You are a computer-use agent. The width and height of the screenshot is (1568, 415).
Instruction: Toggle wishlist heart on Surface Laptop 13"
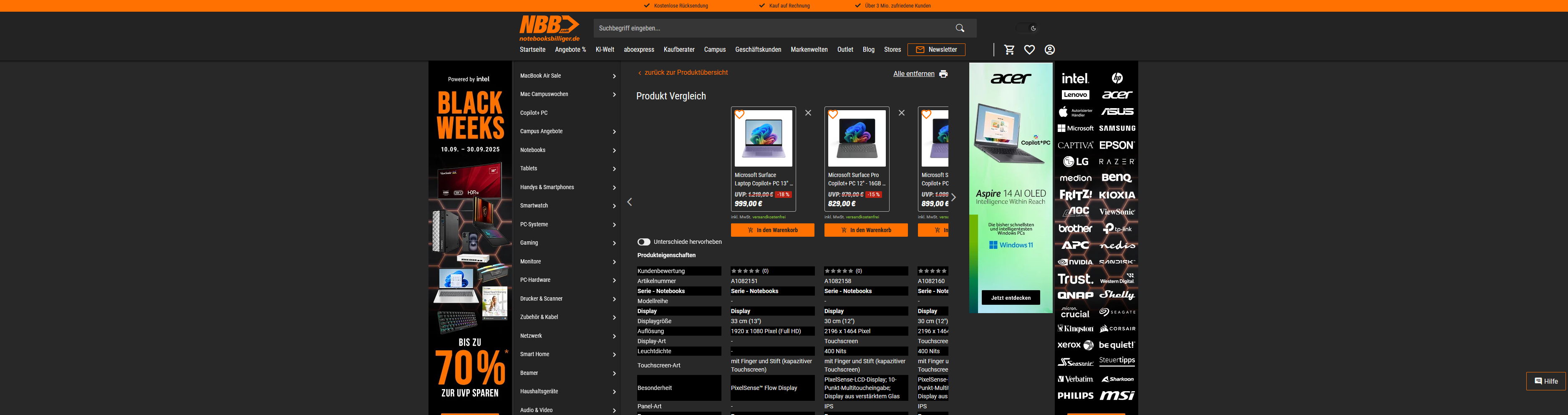click(740, 114)
